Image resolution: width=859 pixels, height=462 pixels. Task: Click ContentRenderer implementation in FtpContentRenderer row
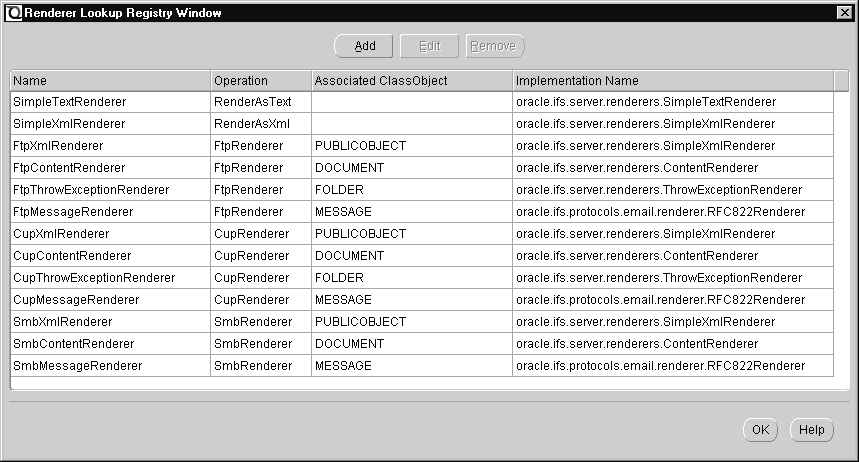[673, 168]
